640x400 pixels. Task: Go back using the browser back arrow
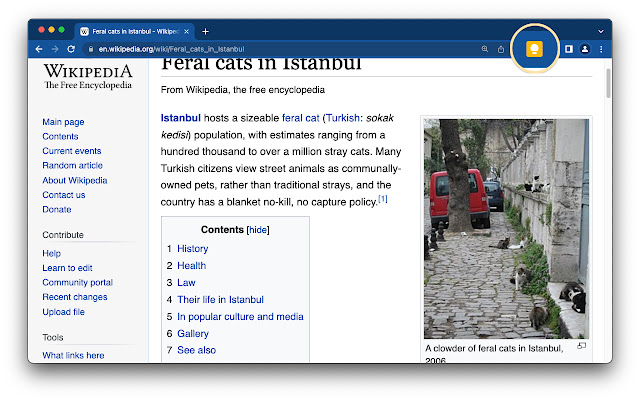point(40,48)
